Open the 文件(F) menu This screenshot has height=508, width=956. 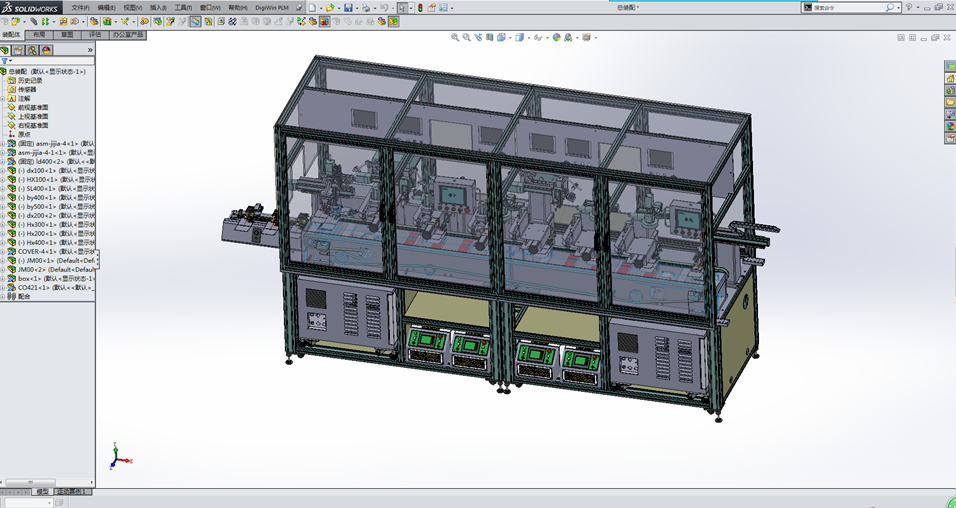(x=80, y=7)
